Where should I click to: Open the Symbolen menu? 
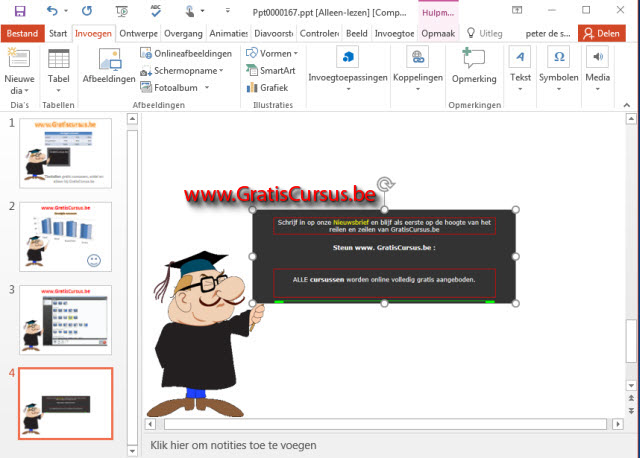[559, 69]
